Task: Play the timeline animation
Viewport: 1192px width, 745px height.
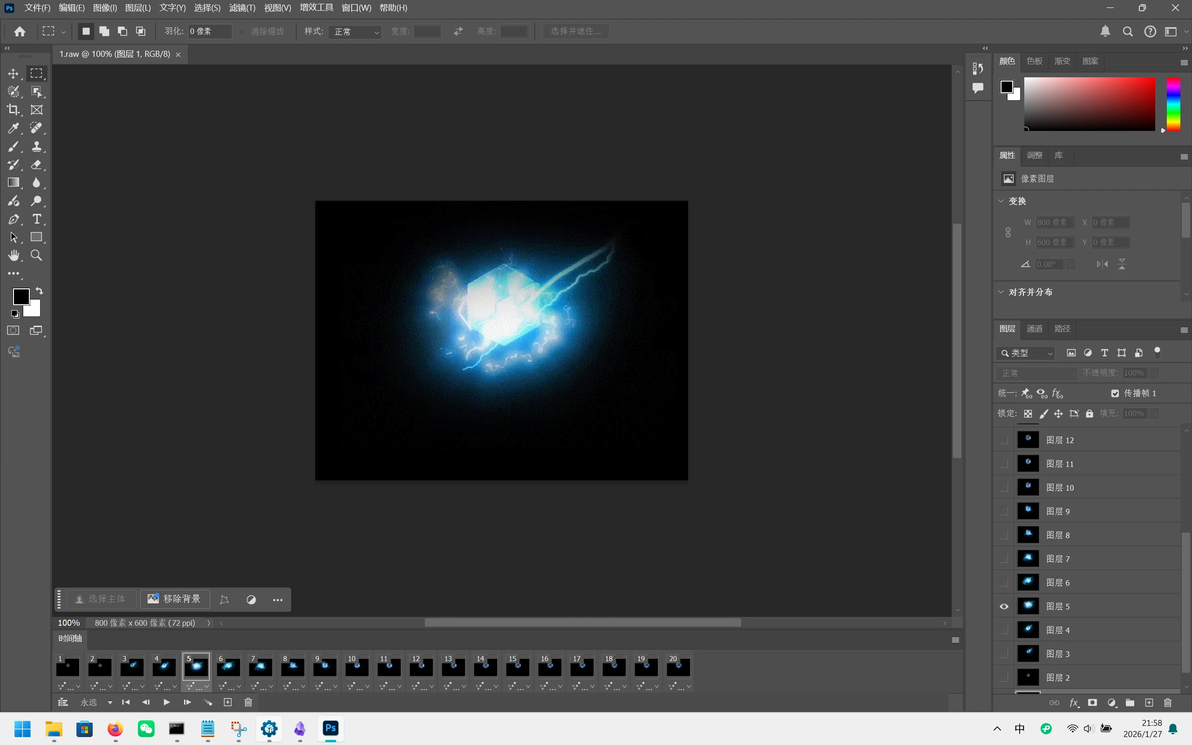Action: point(166,702)
